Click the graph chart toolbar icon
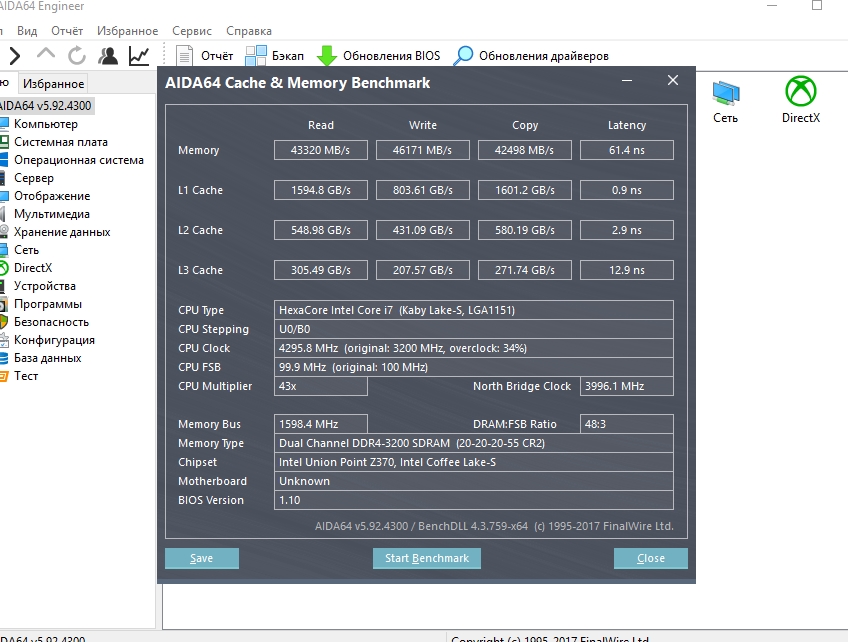The width and height of the screenshot is (848, 642). (x=139, y=56)
